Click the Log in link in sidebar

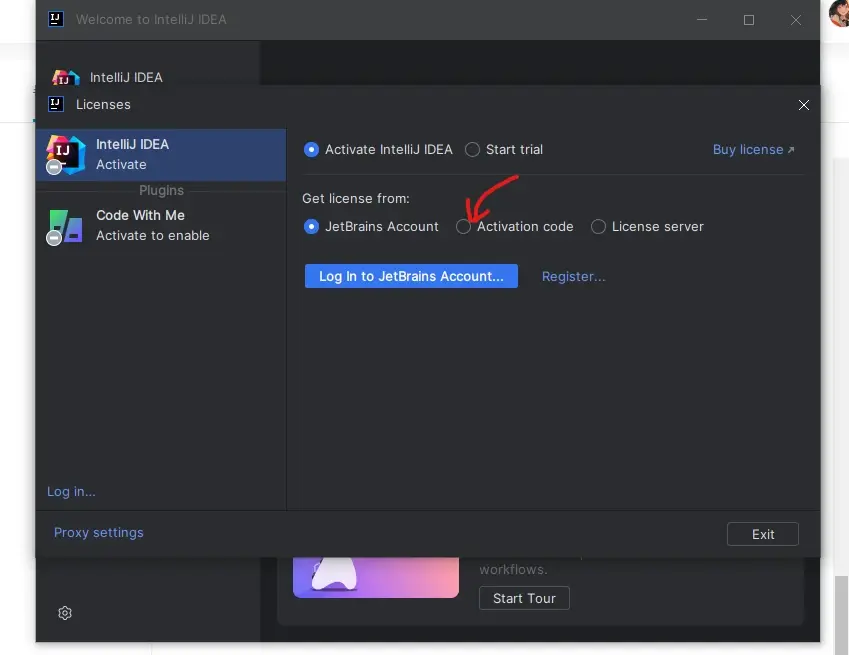tap(71, 492)
